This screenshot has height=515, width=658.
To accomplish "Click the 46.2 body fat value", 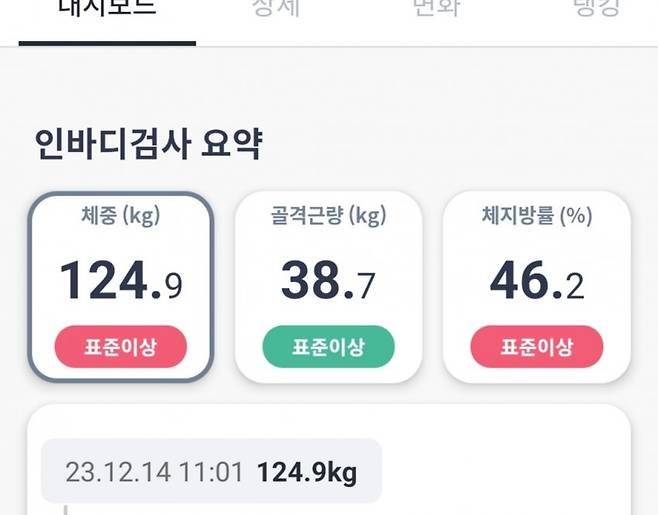I will pyautogui.click(x=537, y=281).
